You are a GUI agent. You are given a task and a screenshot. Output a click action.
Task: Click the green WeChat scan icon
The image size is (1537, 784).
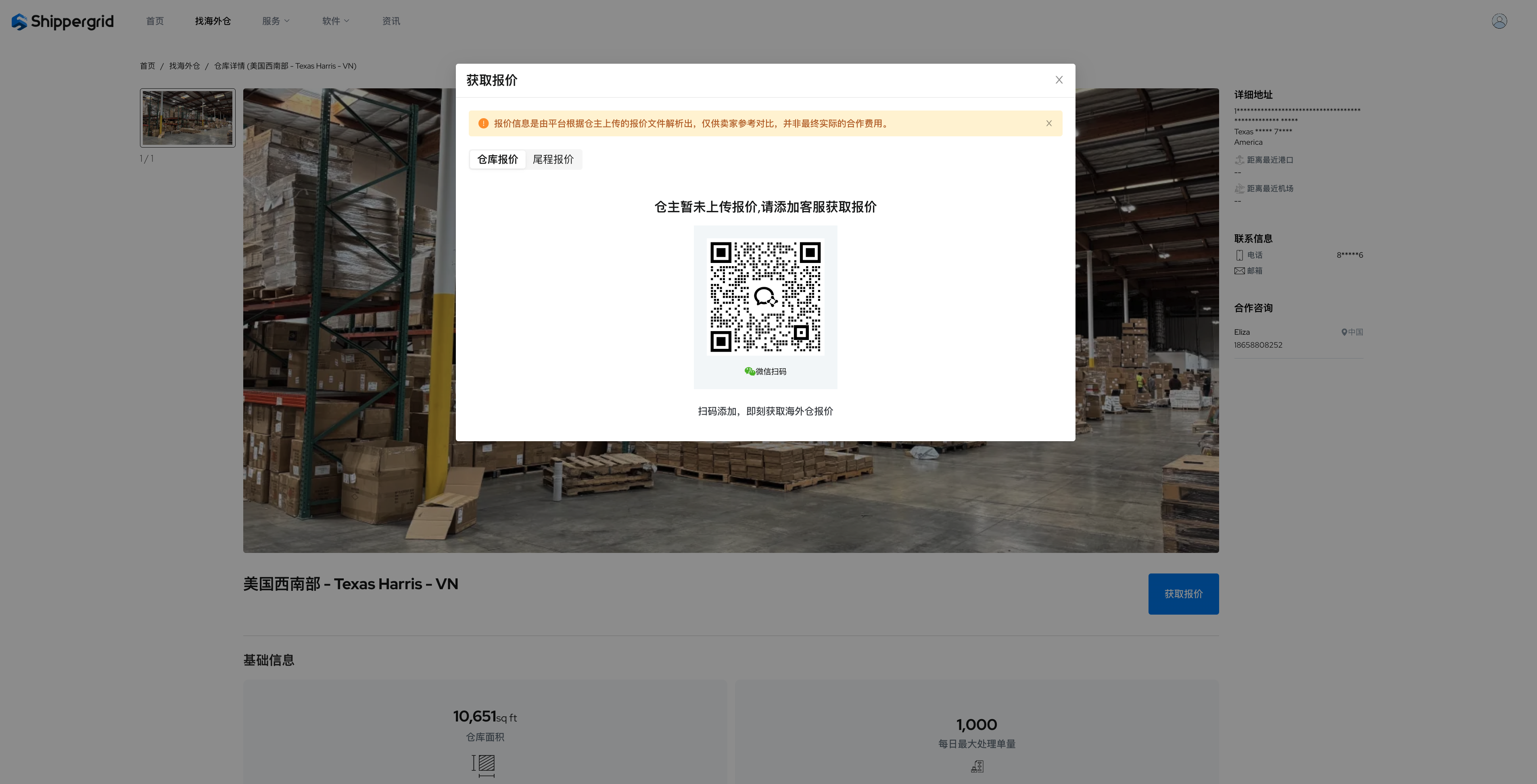[750, 371]
